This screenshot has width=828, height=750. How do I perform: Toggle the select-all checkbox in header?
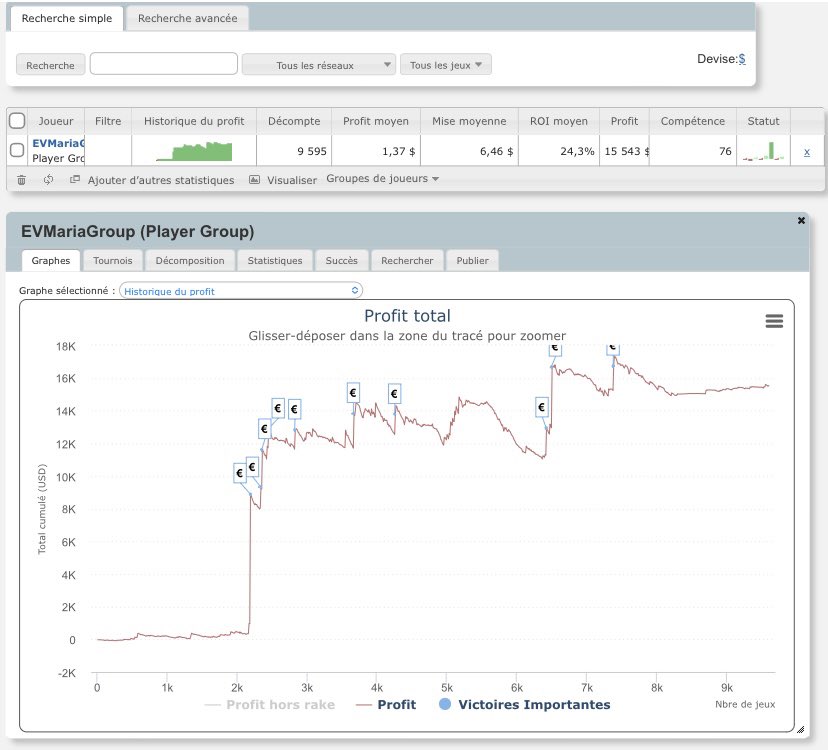pyautogui.click(x=17, y=121)
